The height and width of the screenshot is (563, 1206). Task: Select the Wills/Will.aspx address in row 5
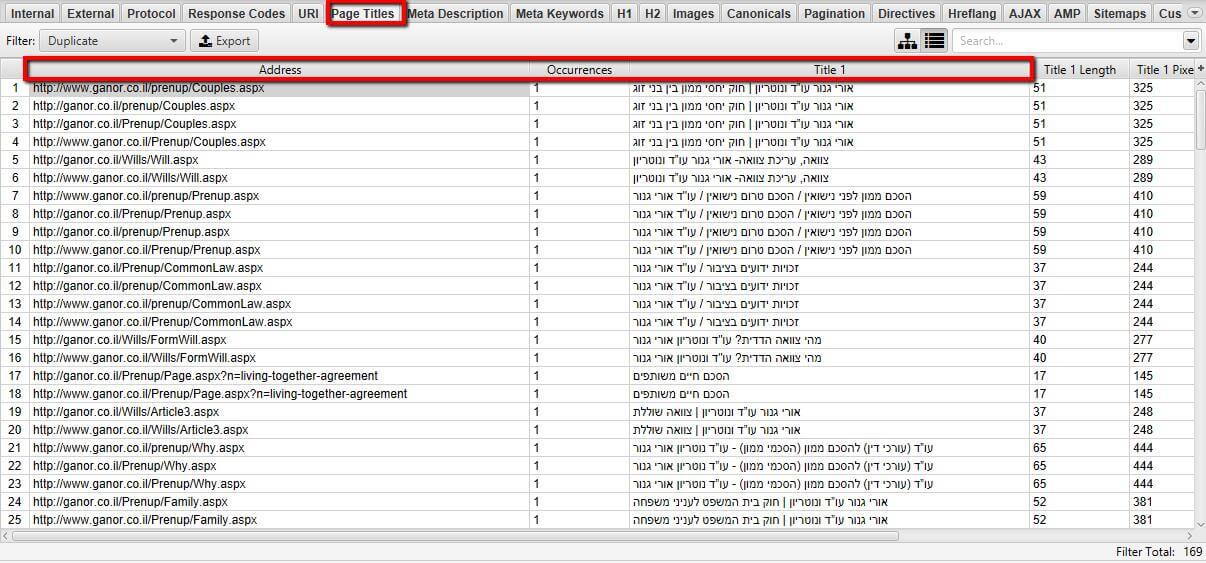pyautogui.click(x=115, y=160)
